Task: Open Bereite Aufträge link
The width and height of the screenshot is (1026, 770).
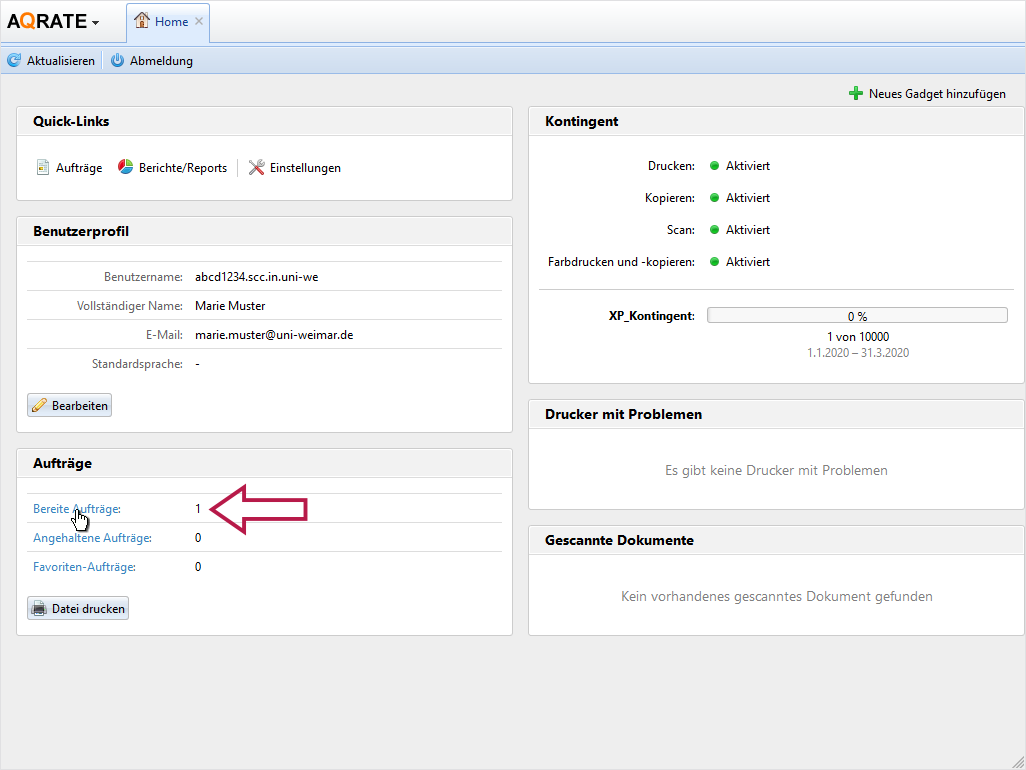Action: click(77, 509)
